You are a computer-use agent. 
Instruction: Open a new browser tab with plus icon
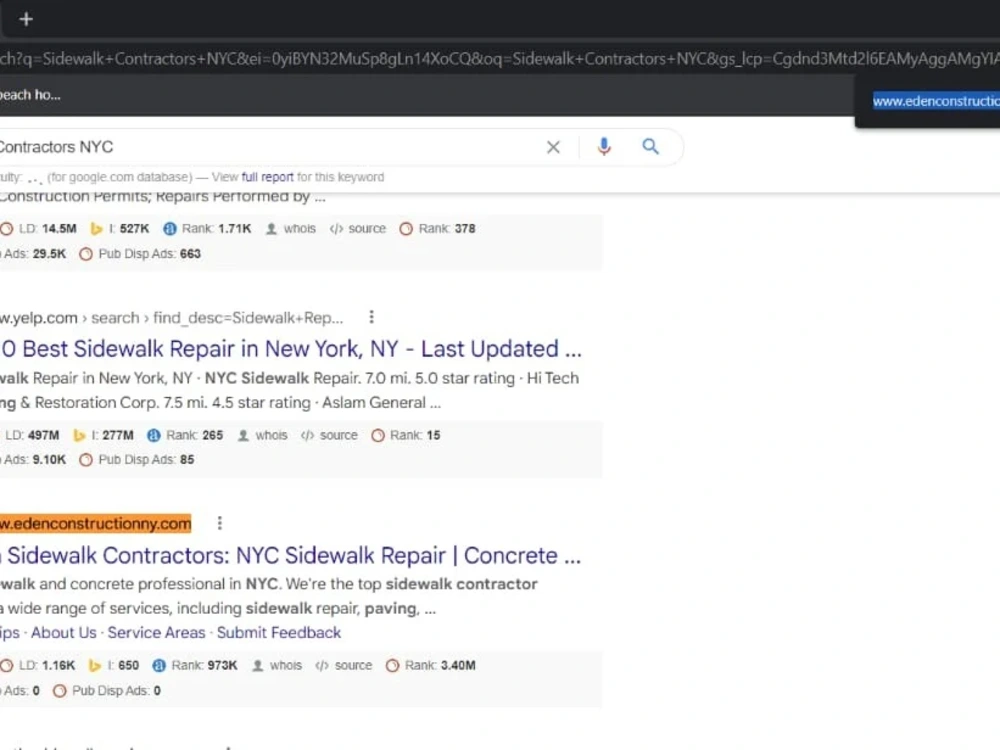26,19
